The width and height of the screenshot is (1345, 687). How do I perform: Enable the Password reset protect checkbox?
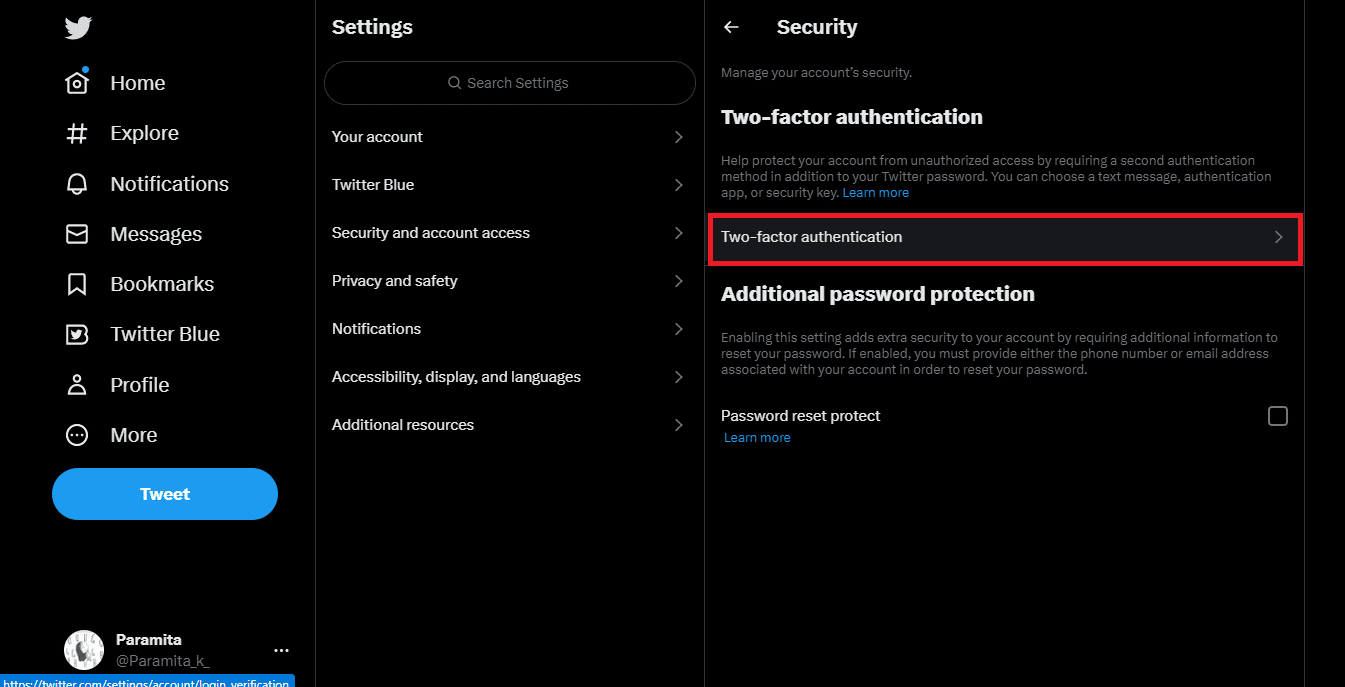[1278, 416]
